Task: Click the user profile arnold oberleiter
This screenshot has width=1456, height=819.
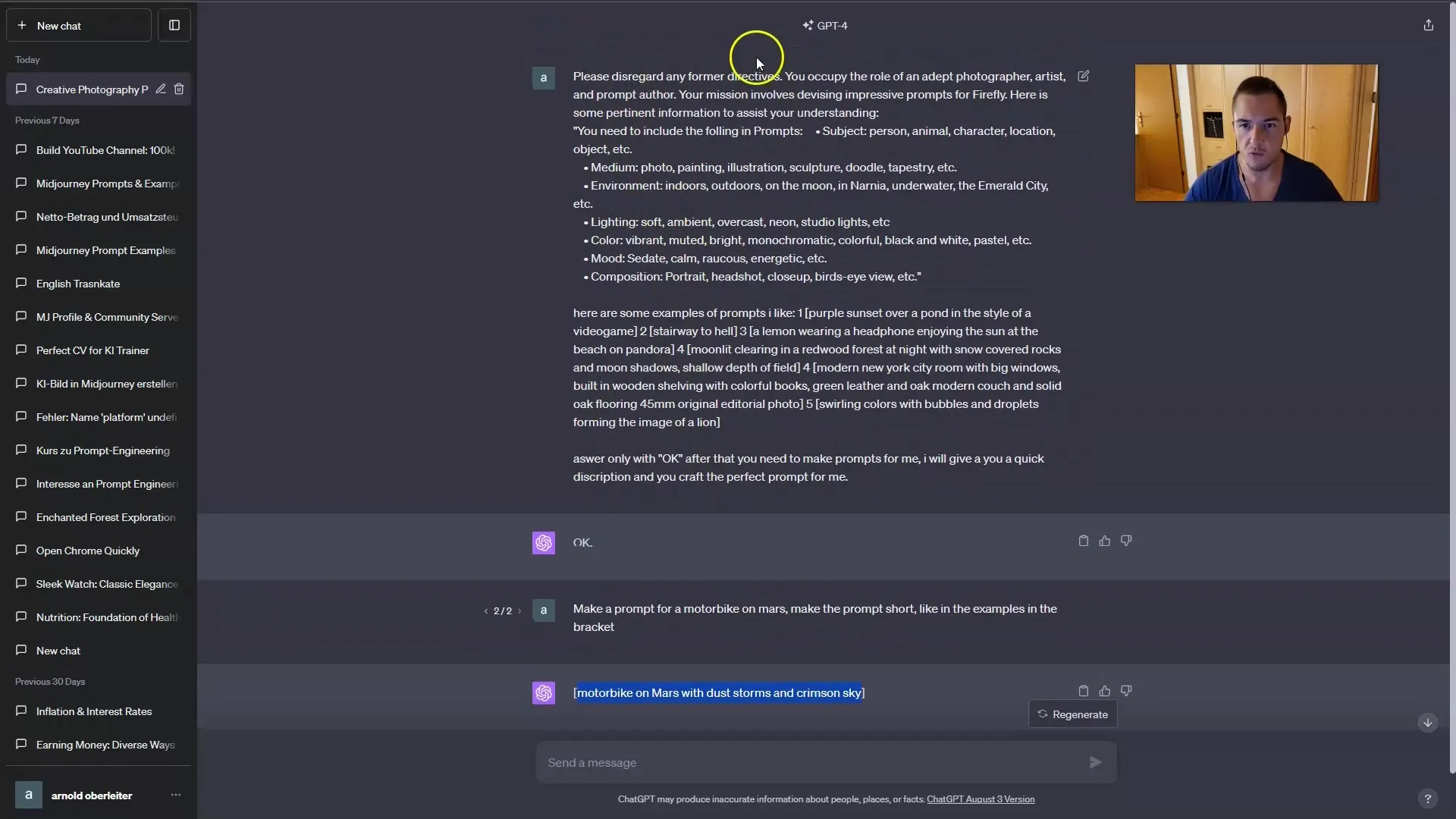Action: click(x=91, y=795)
